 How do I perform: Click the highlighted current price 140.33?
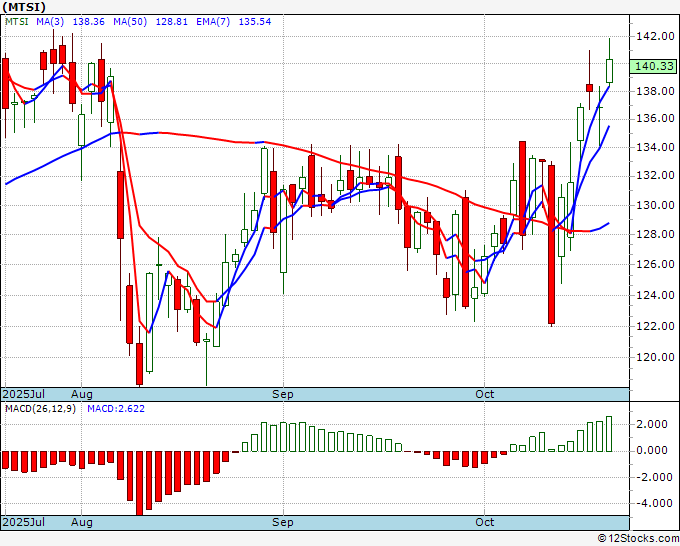coord(655,66)
